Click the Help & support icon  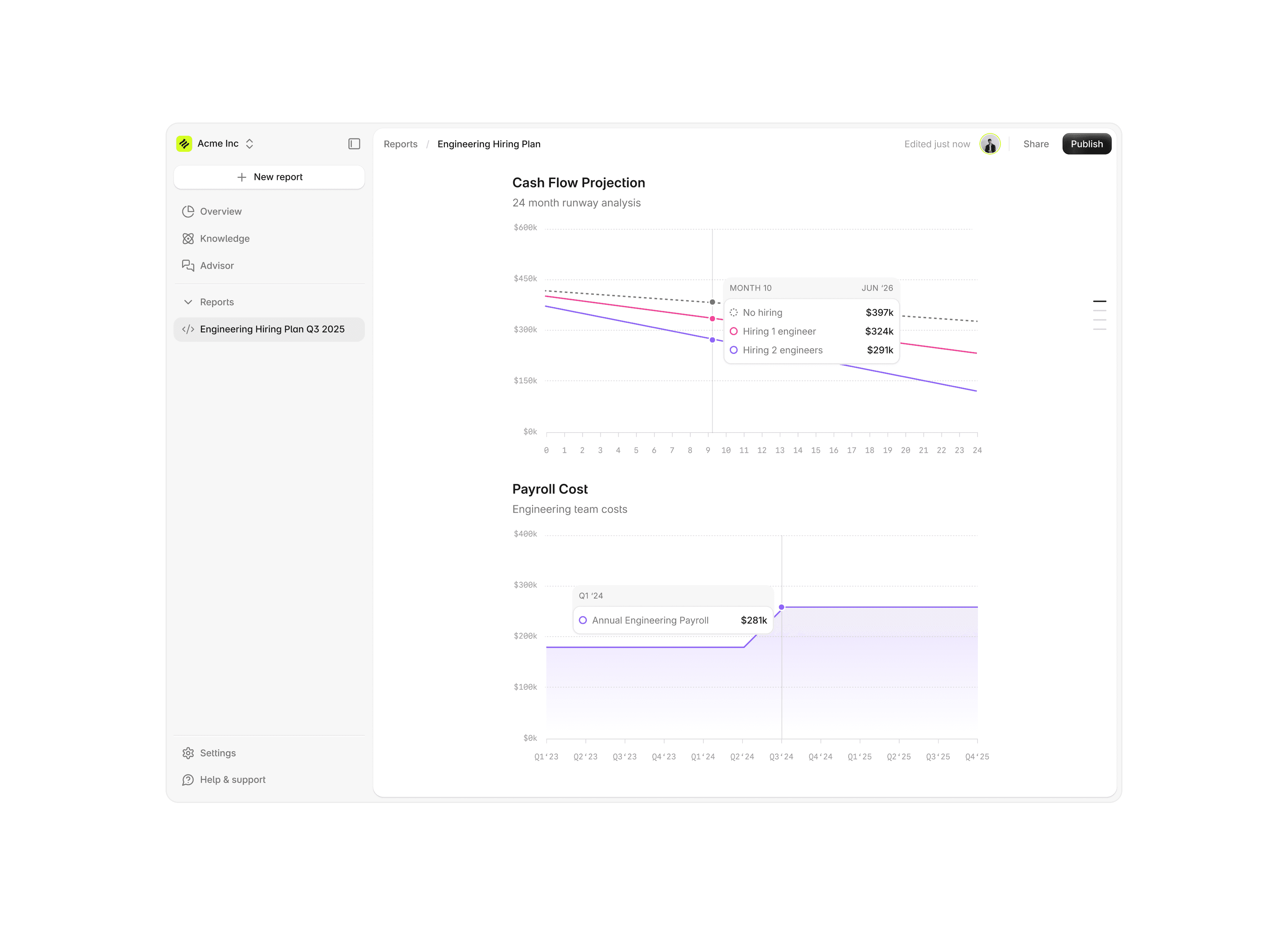click(188, 780)
